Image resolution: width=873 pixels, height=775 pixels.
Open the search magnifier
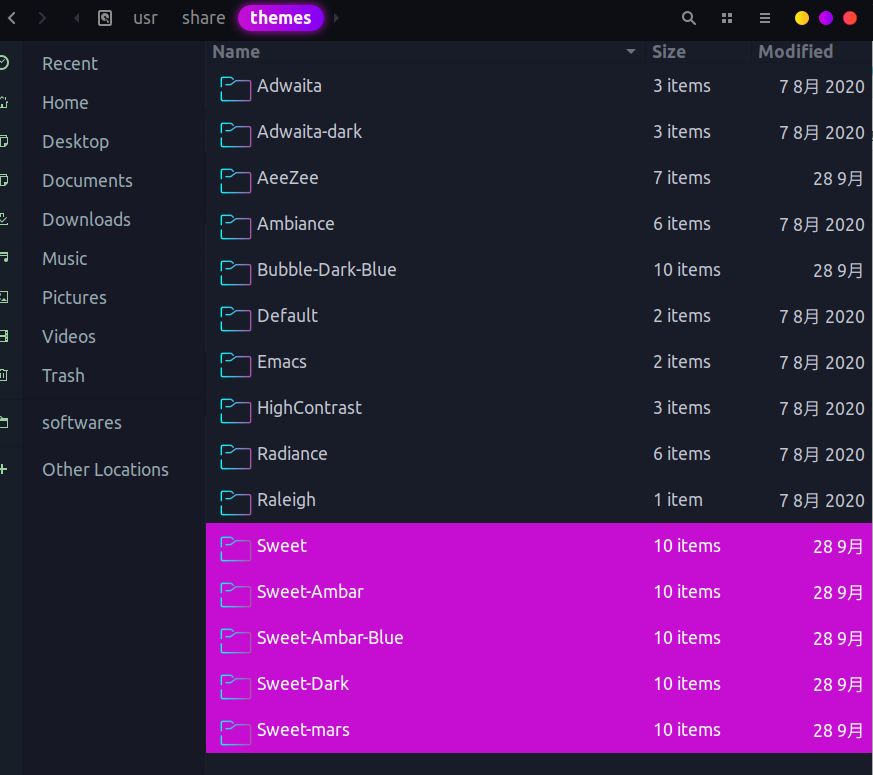689,18
